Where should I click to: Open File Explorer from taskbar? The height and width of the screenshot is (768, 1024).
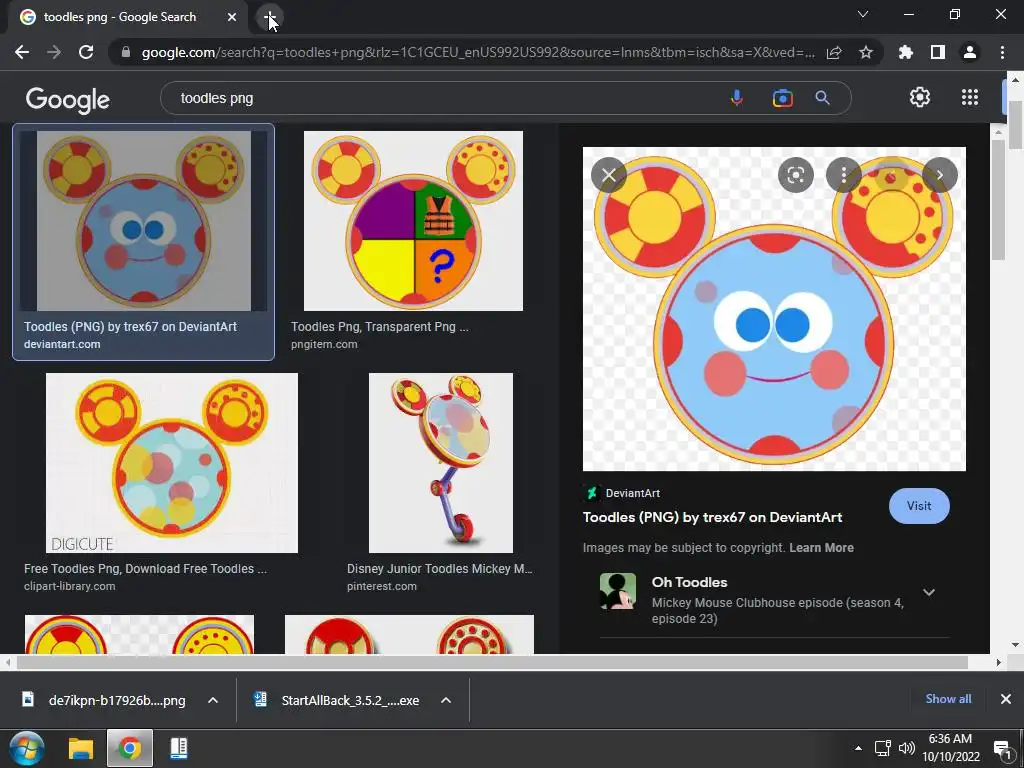(x=81, y=748)
